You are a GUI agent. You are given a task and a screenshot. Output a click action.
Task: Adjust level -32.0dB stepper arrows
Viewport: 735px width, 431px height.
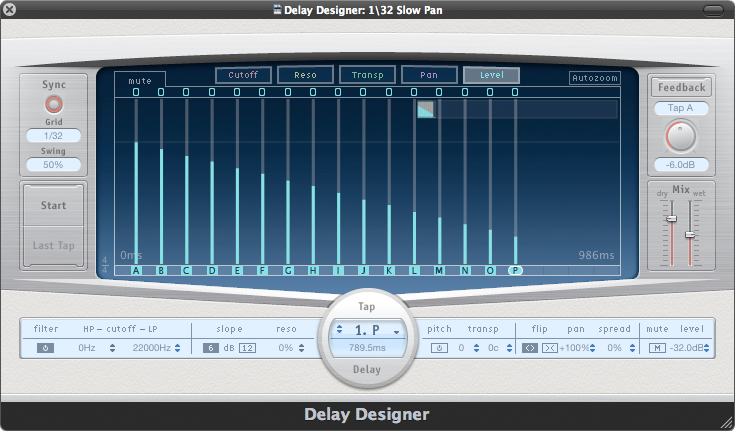pos(706,348)
